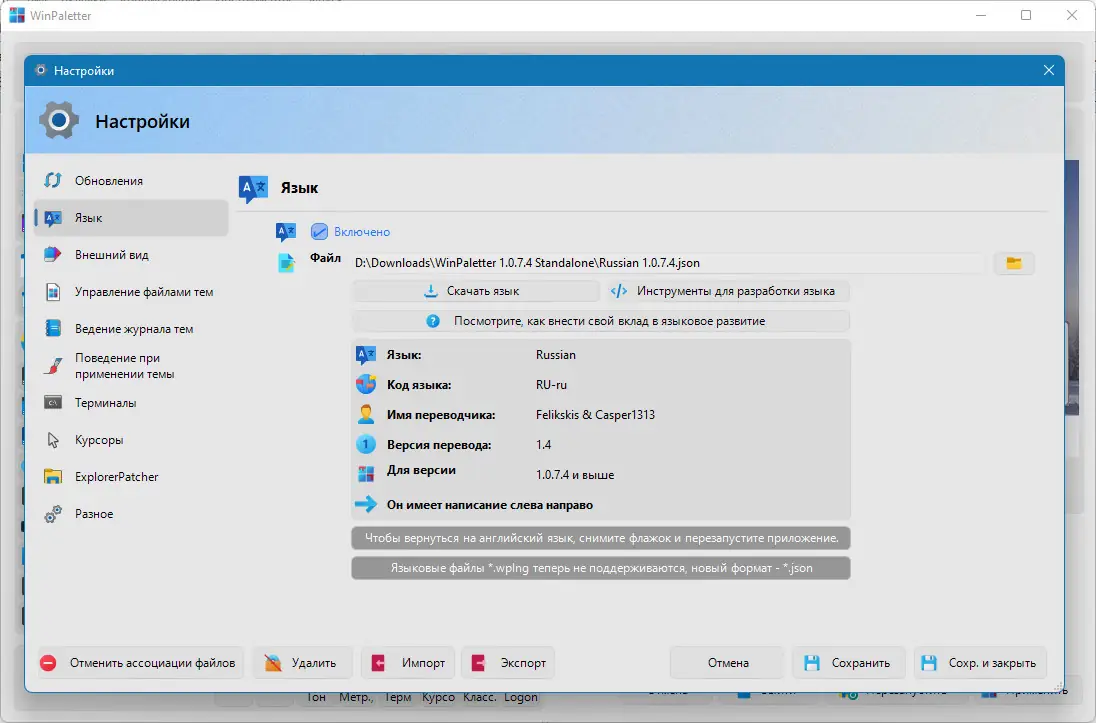Select Поведение при применении темы
Viewport: 1096px width, 723px height.
(131, 366)
